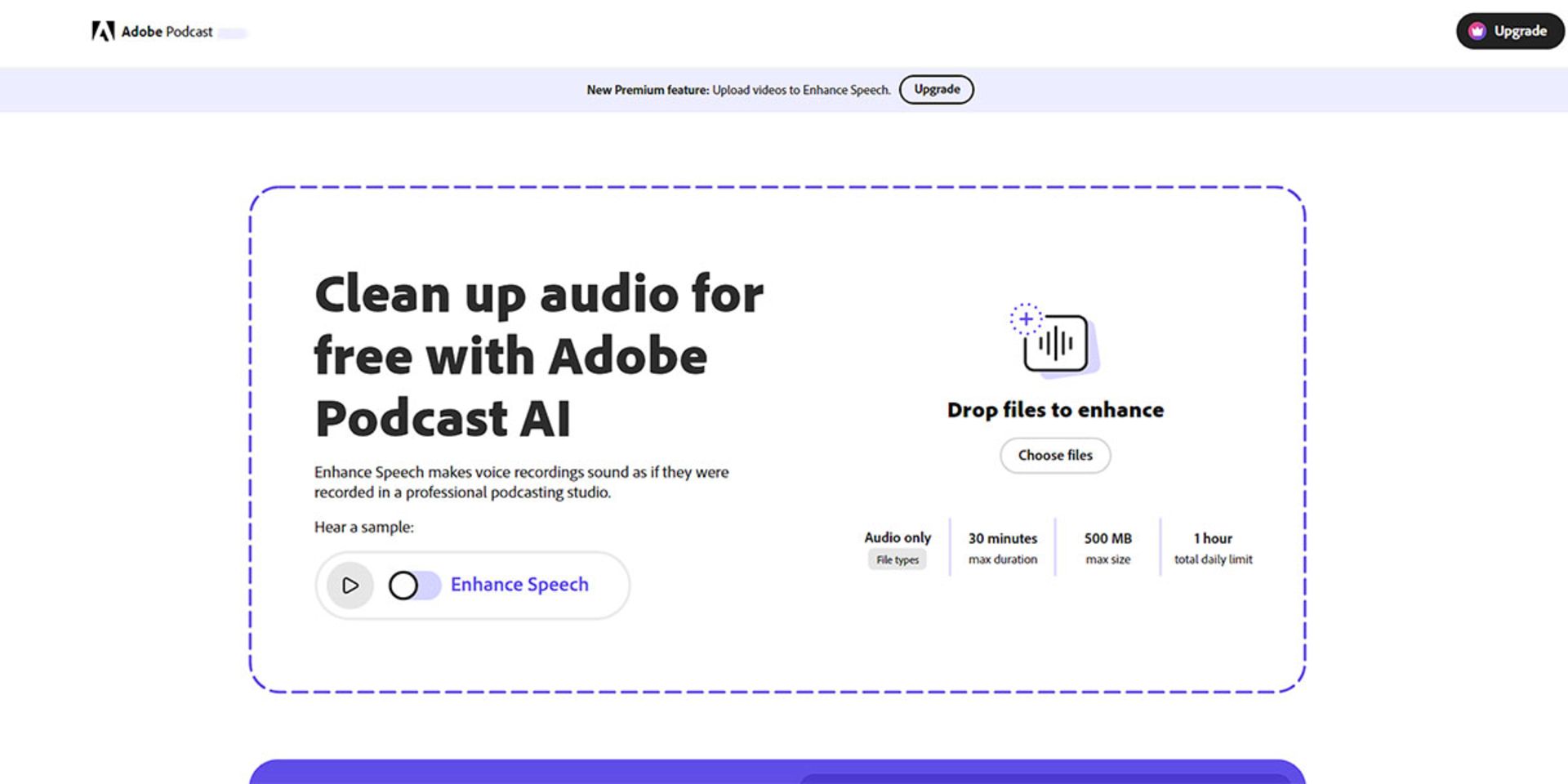This screenshot has height=784, width=1568.
Task: Click the '30 minutes' max duration text
Action: tap(1003, 538)
